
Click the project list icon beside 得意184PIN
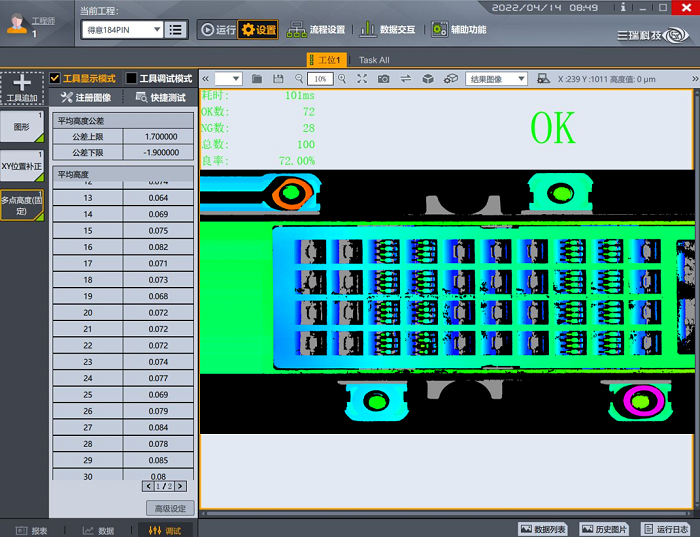click(177, 29)
